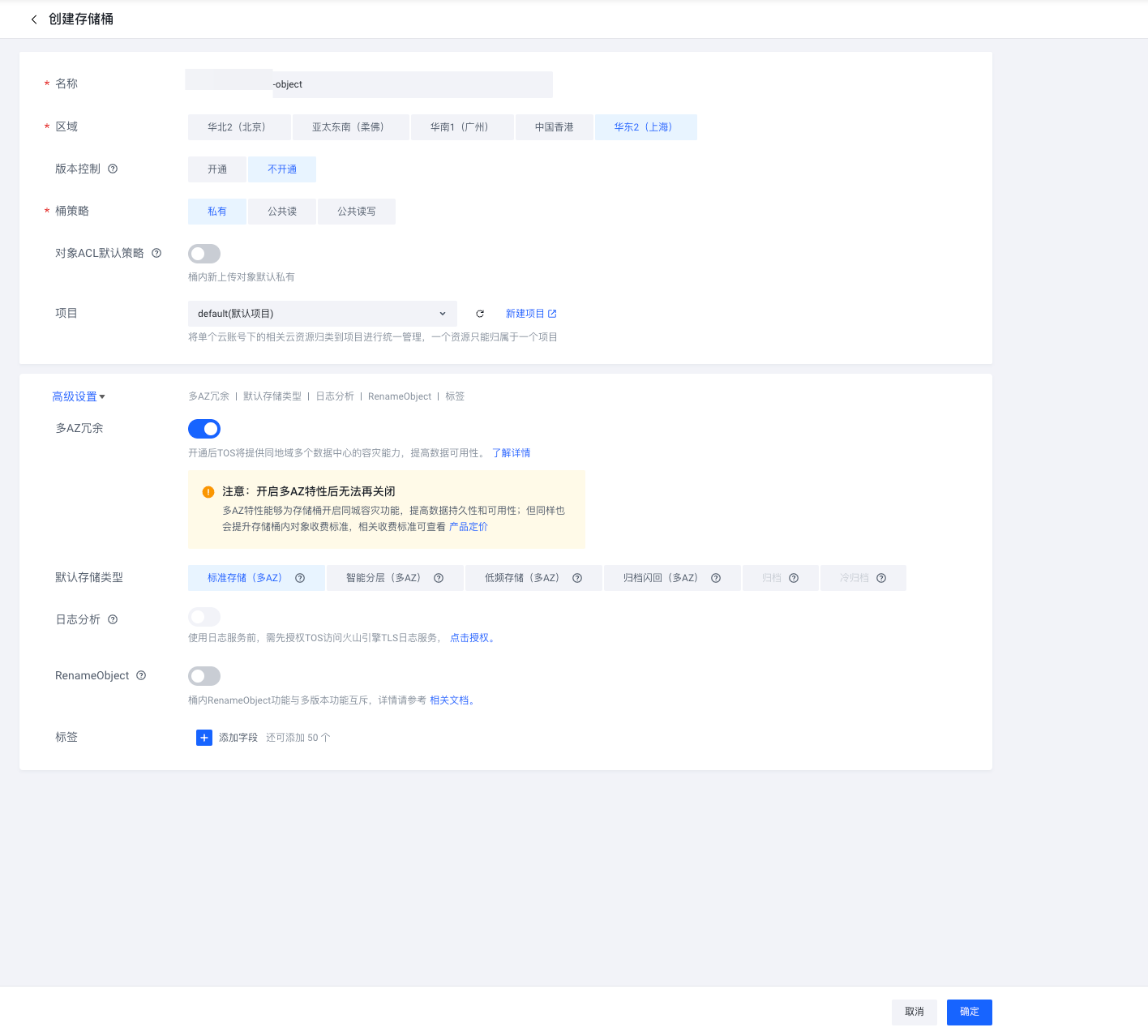Open the 项目 dropdown showing default
Viewport: 1148px width, 1036px height.
click(x=322, y=314)
